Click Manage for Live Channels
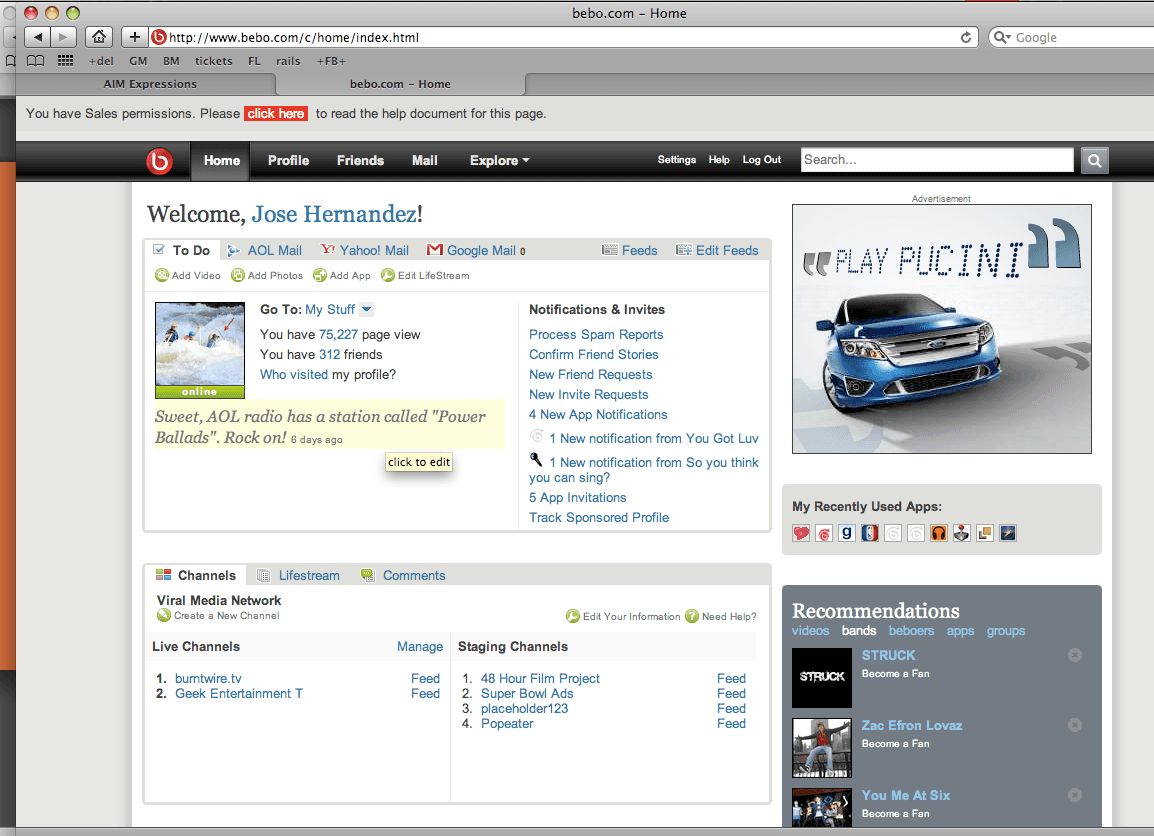 pyautogui.click(x=420, y=646)
